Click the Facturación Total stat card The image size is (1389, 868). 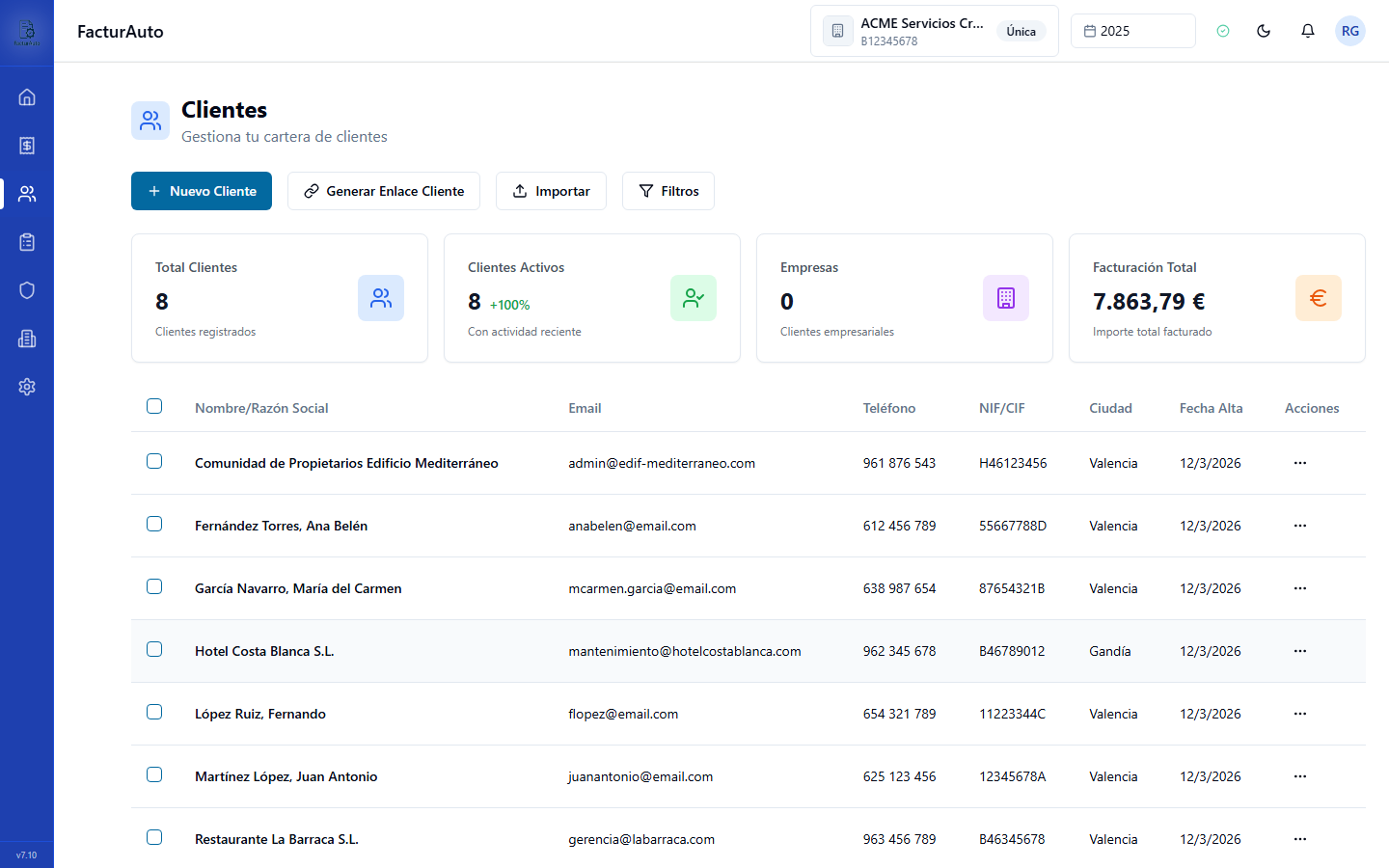(x=1217, y=298)
